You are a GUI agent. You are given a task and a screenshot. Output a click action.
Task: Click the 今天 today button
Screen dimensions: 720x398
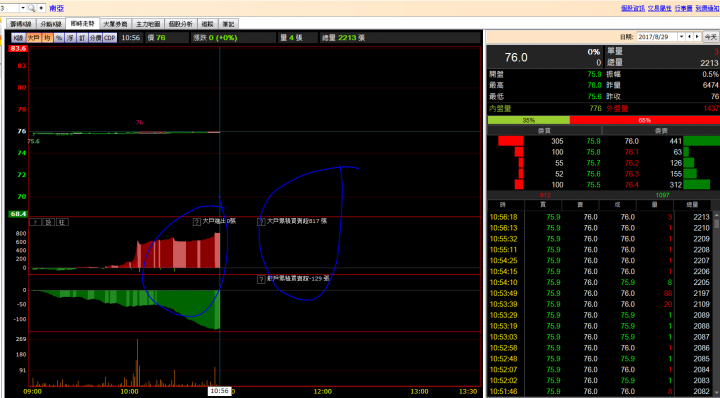(711, 37)
